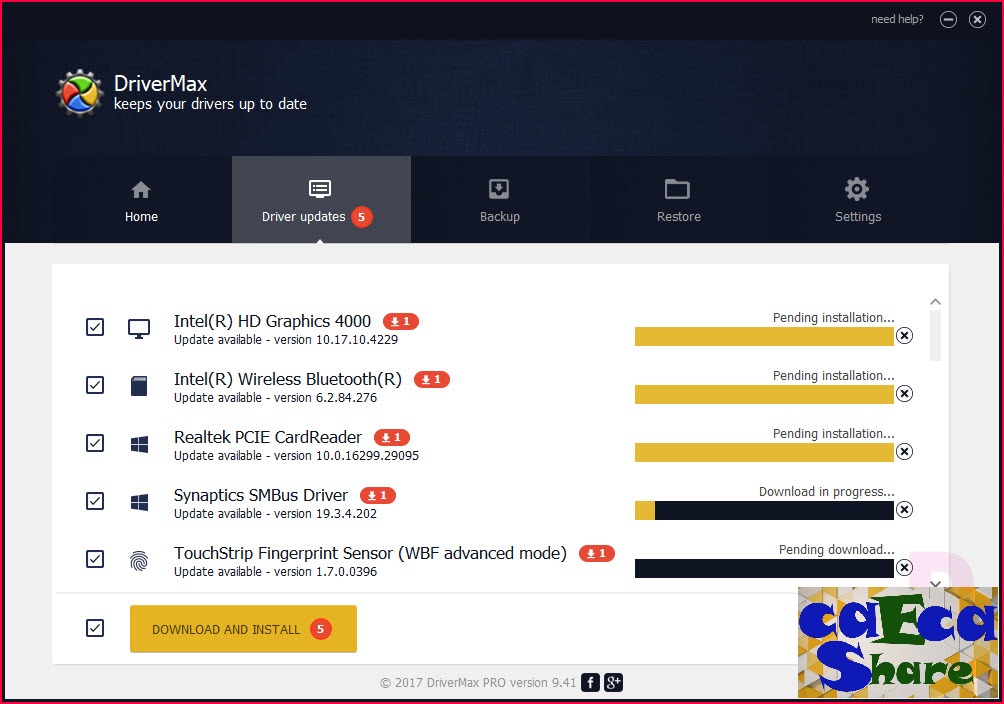
Task: Click the Windows icon for Realtek PCIE CardReader
Action: click(x=140, y=444)
